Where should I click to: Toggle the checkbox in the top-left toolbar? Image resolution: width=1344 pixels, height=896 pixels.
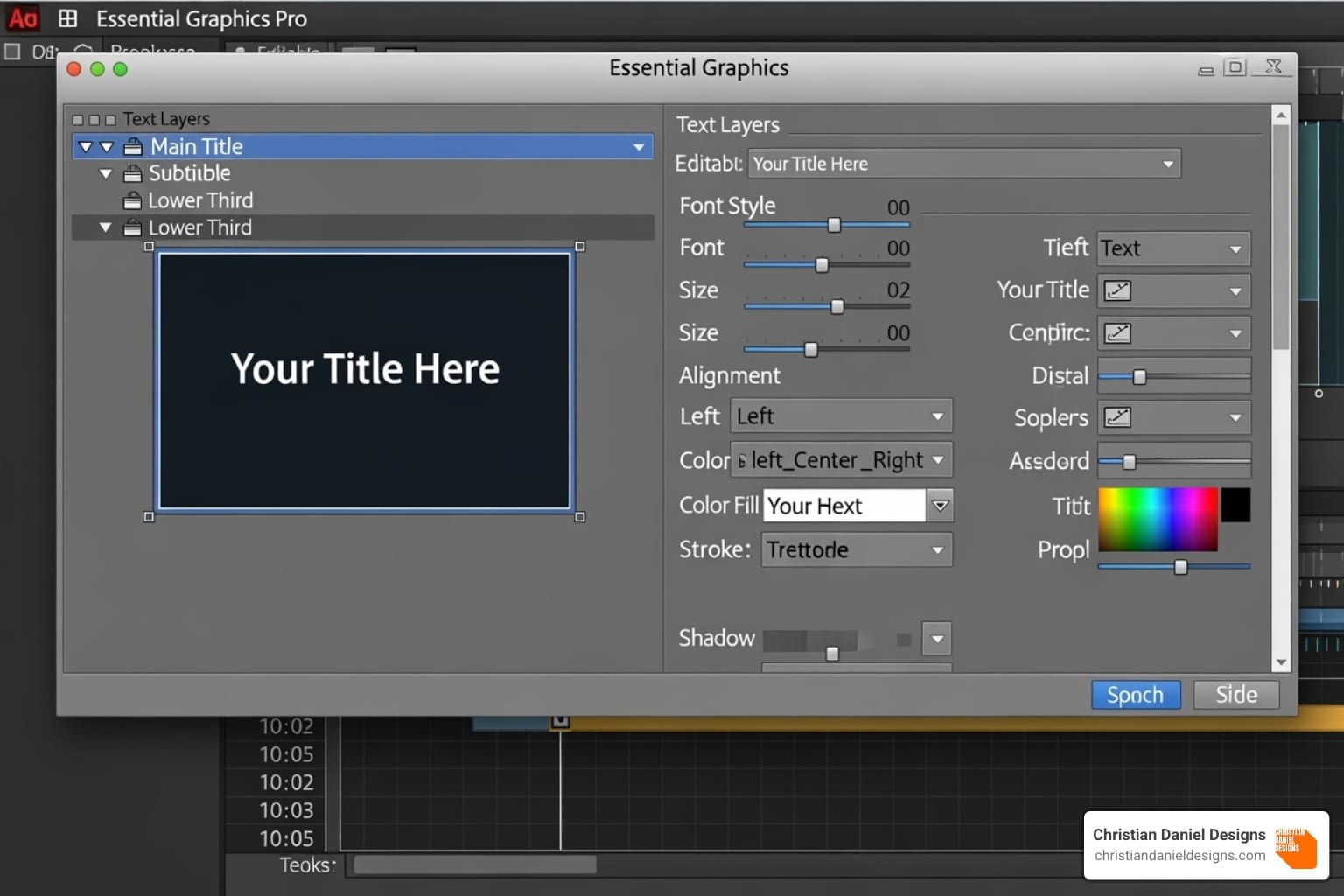point(12,52)
